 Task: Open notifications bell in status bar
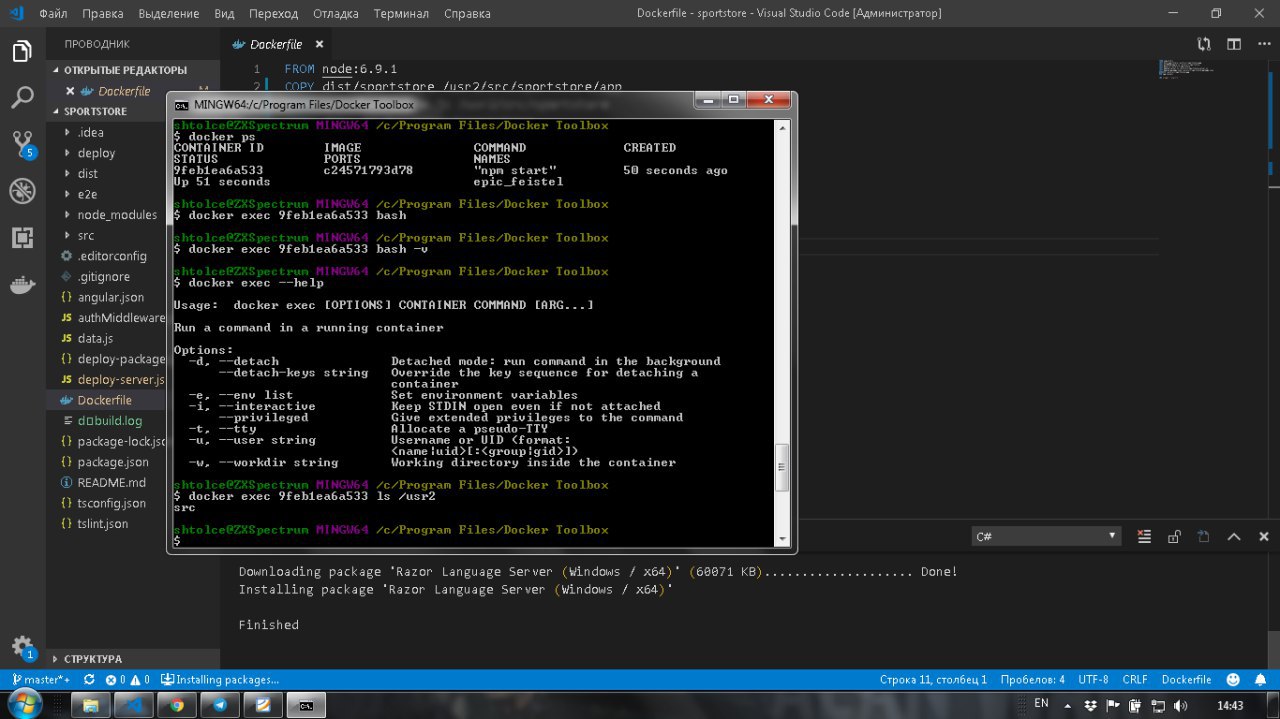point(1261,679)
